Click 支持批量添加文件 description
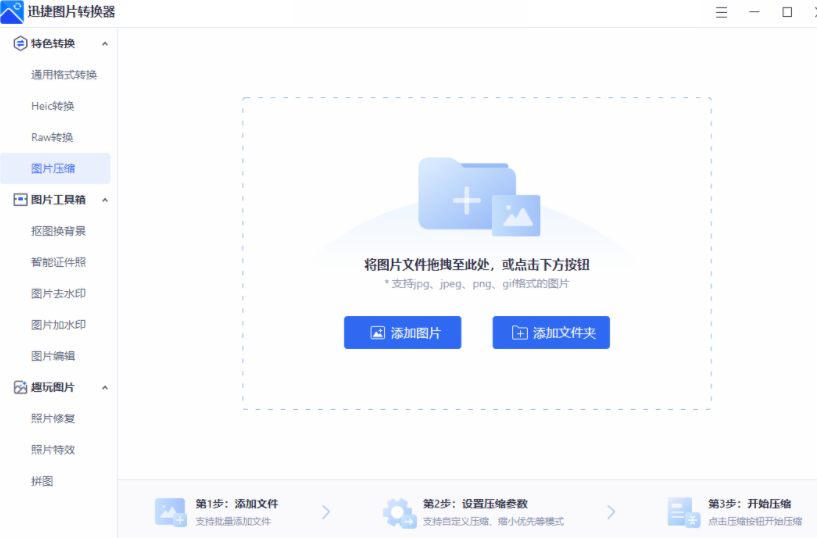The height and width of the screenshot is (538, 817). point(233,521)
